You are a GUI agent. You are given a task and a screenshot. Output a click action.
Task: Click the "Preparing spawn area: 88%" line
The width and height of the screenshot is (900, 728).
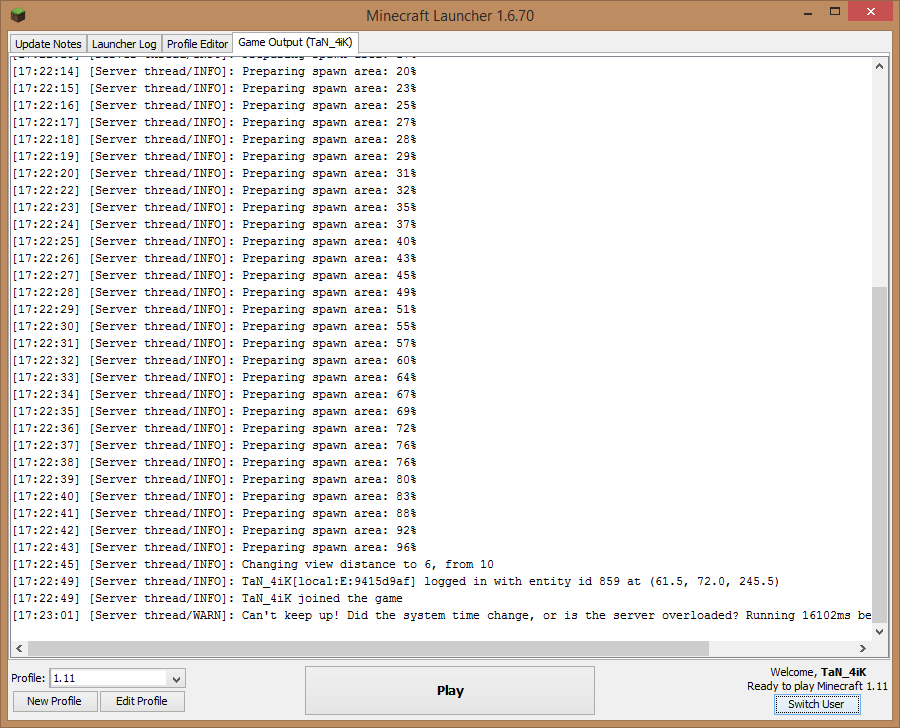[214, 513]
